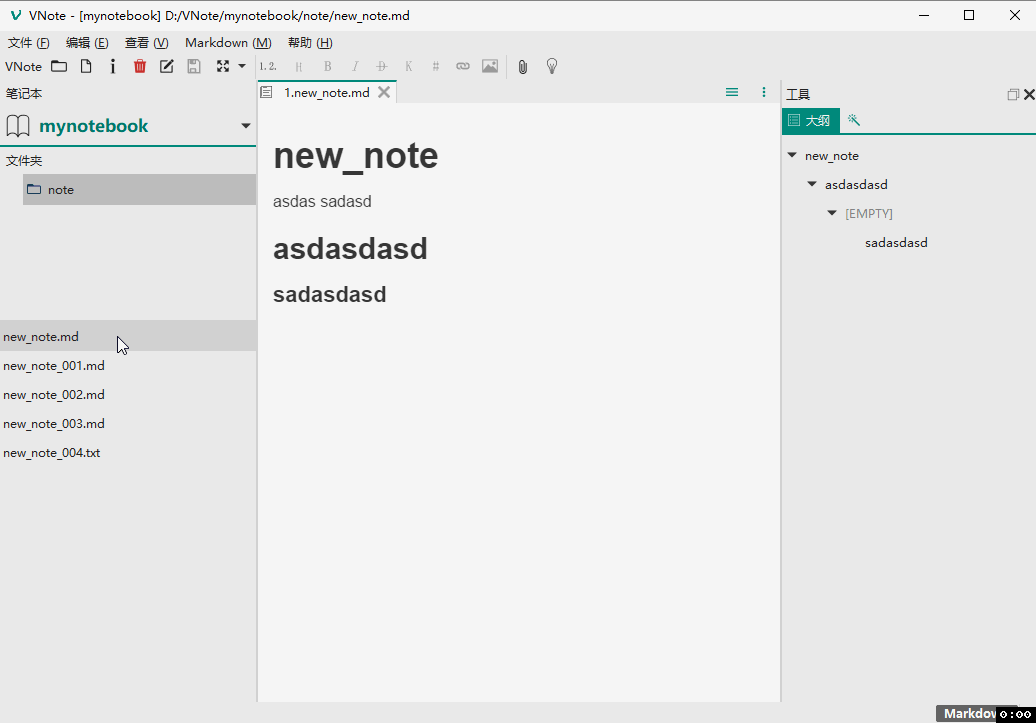Open new_note_002.md in file list
This screenshot has width=1036, height=723.
(128, 395)
